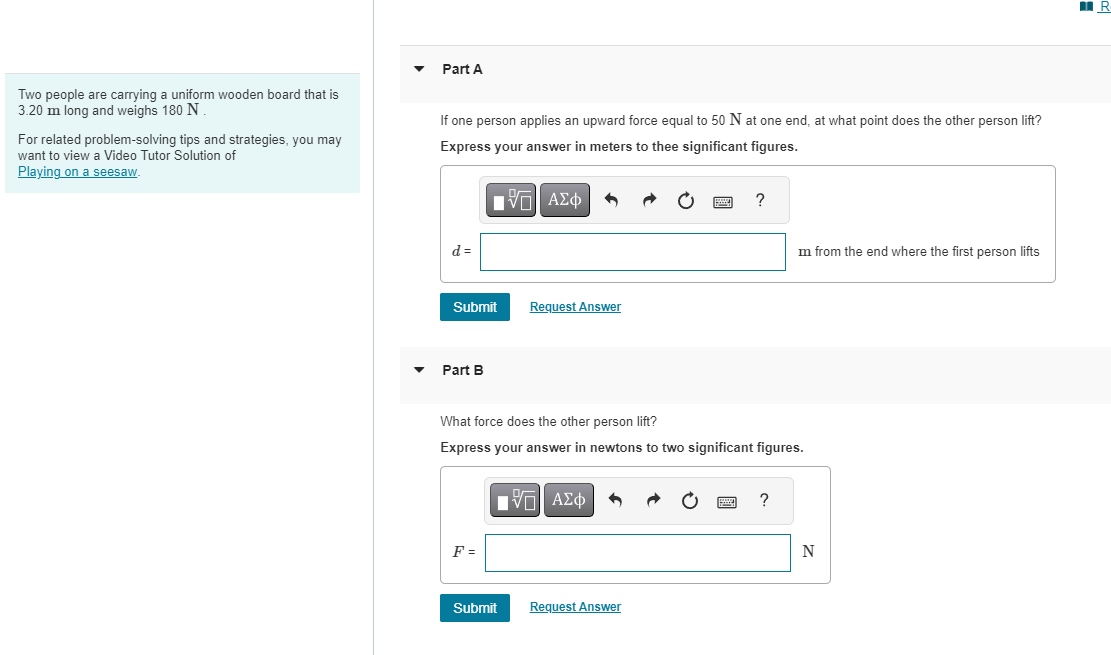The width and height of the screenshot is (1111, 655).
Task: Open the Greek symbols ΑΣφ menu in Part B
Action: click(568, 500)
